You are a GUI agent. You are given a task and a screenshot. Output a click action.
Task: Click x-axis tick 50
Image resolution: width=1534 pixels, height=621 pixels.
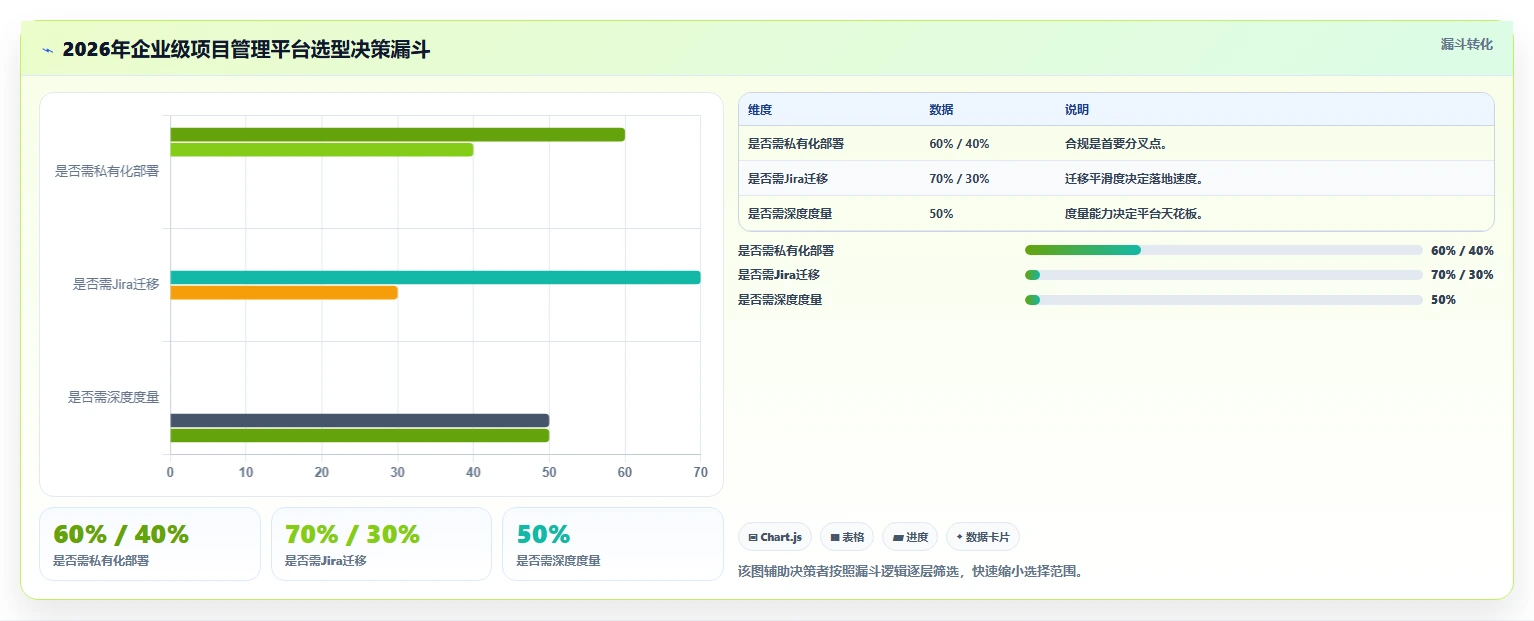(x=549, y=472)
